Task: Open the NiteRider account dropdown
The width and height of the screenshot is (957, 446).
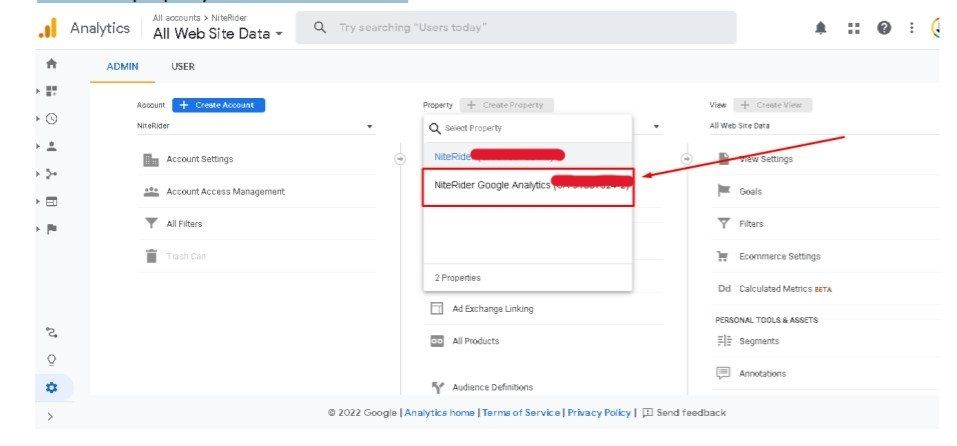Action: pyautogui.click(x=255, y=126)
